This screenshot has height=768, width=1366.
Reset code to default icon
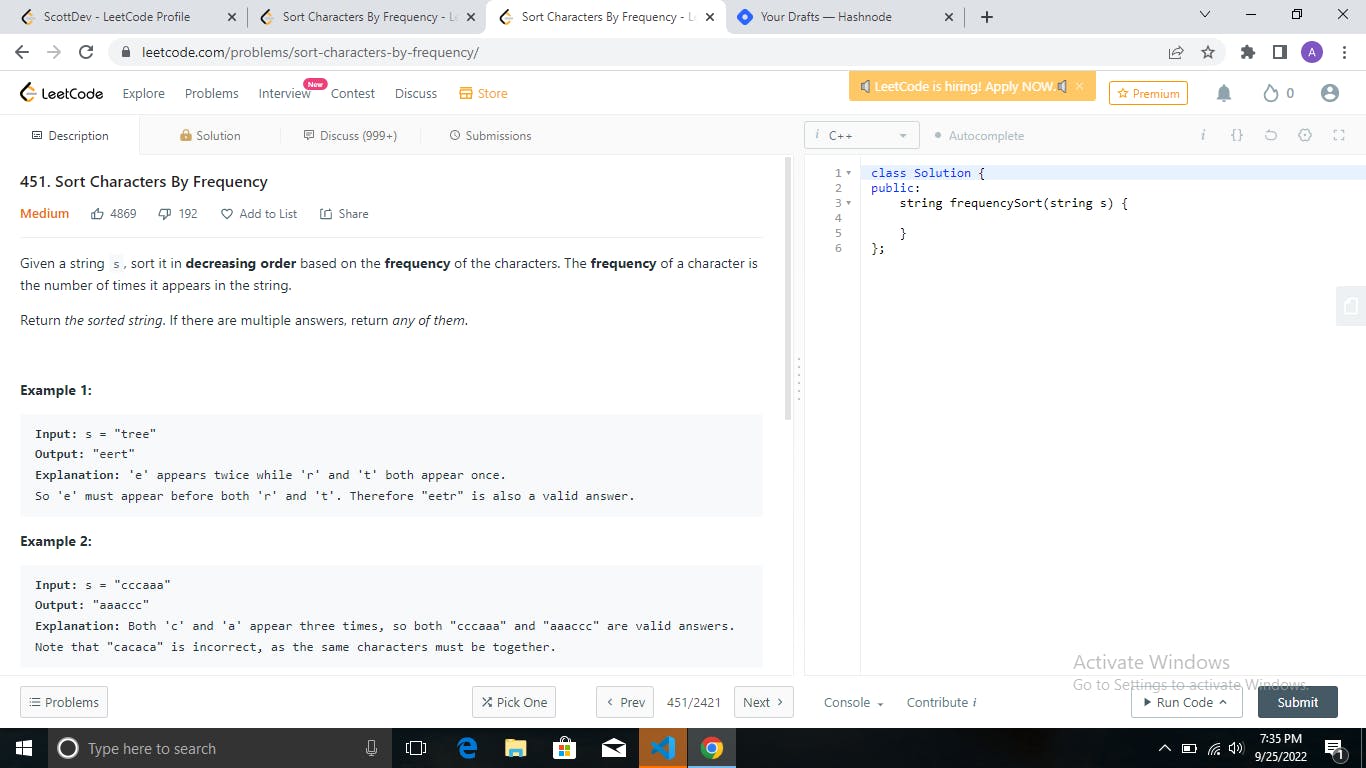click(x=1271, y=135)
